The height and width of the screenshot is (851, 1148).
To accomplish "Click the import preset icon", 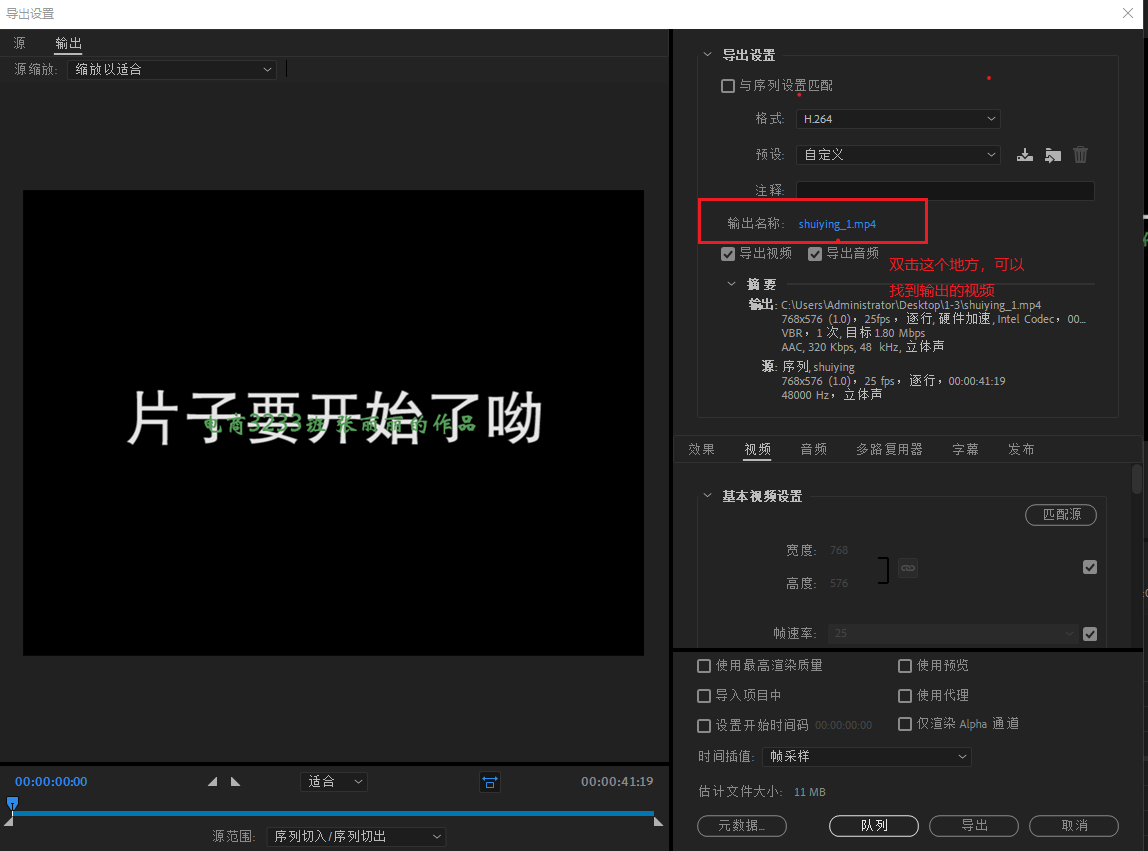I will coord(1053,155).
